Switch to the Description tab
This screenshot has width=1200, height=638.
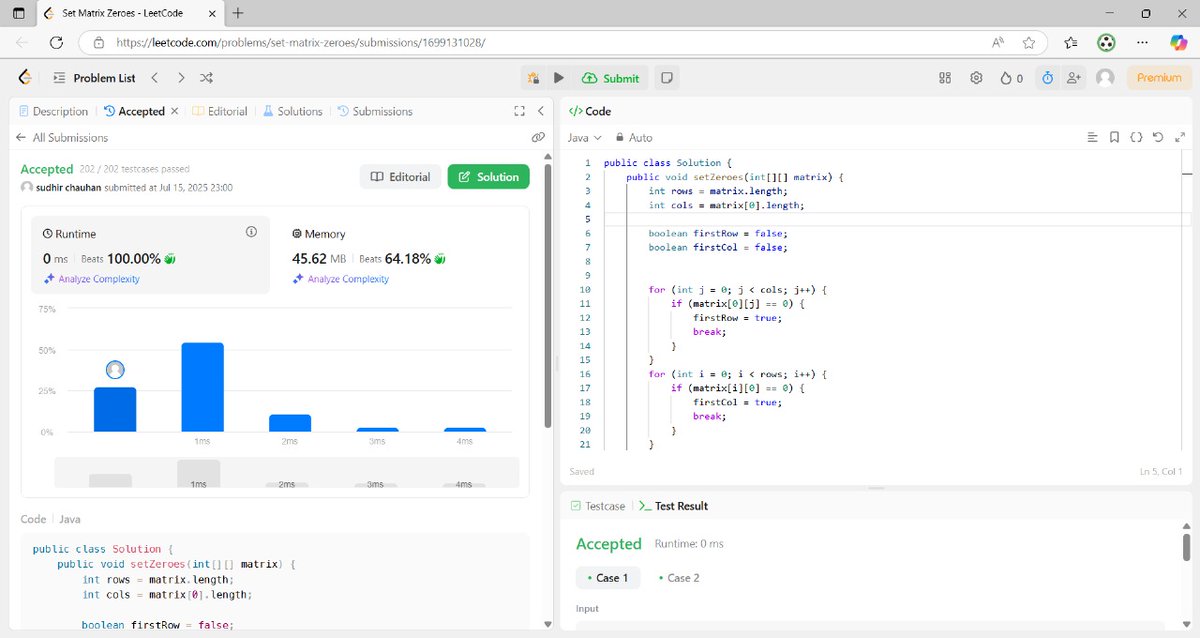pyautogui.click(x=53, y=111)
